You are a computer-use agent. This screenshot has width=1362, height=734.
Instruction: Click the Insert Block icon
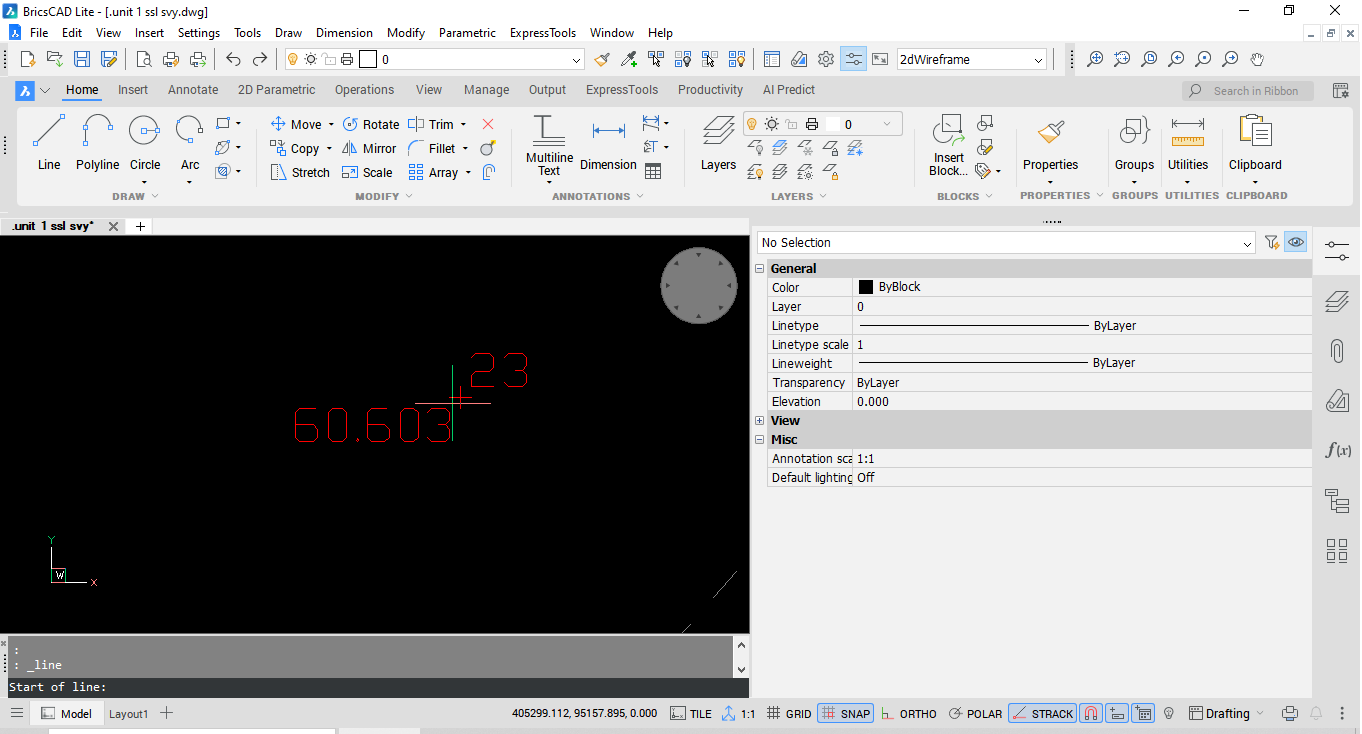(948, 145)
